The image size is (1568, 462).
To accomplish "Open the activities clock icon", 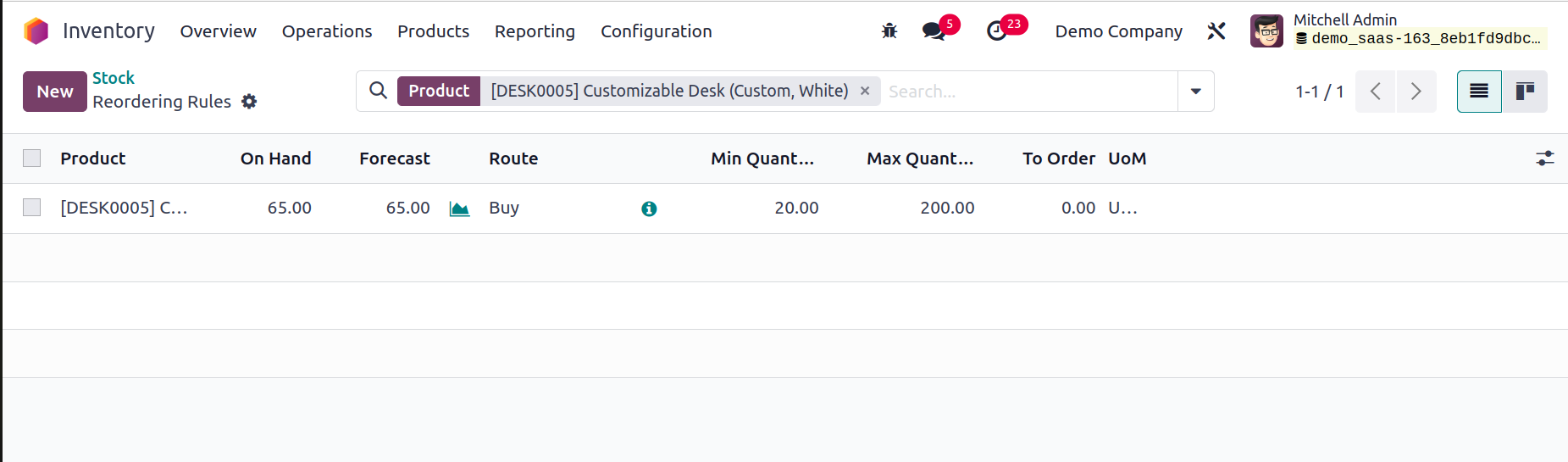I will click(x=997, y=31).
